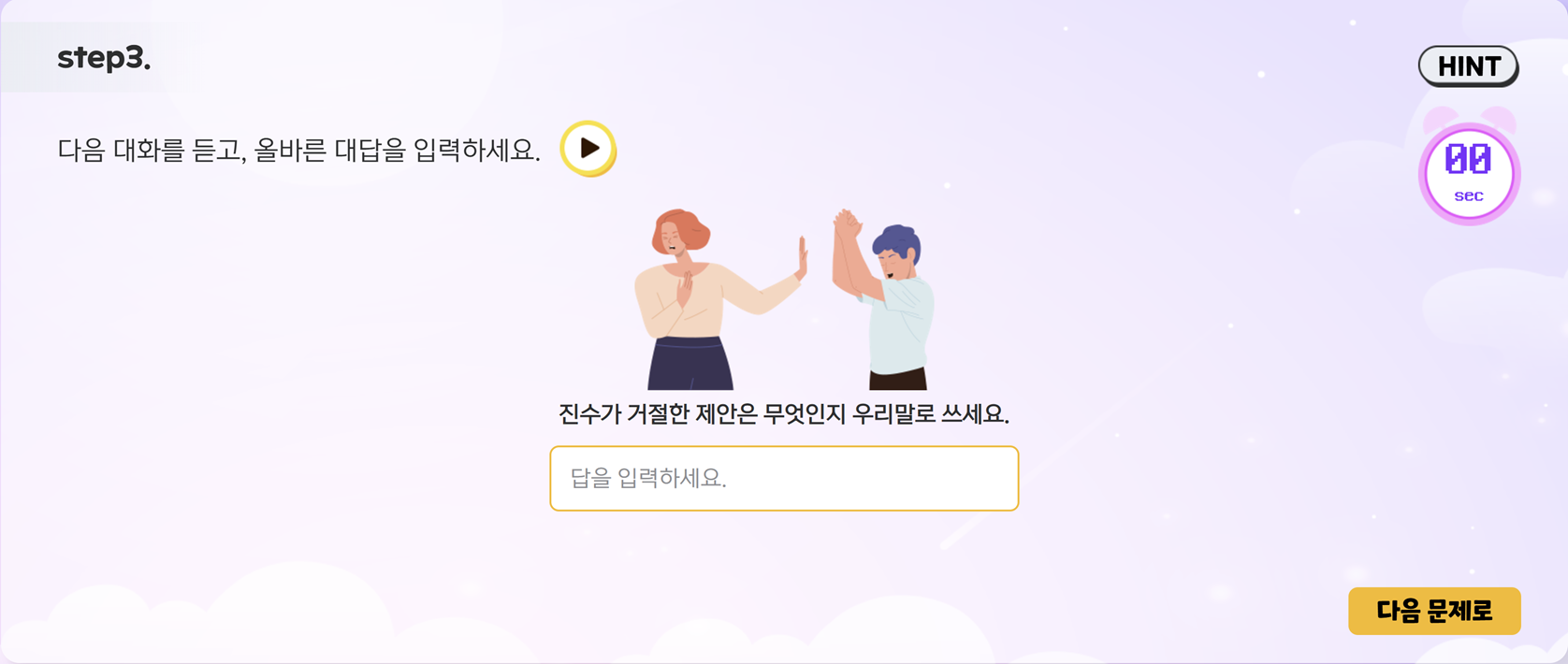Screen dimensions: 1568x664
Task: Click the woman's orange hair
Action: 682,229
